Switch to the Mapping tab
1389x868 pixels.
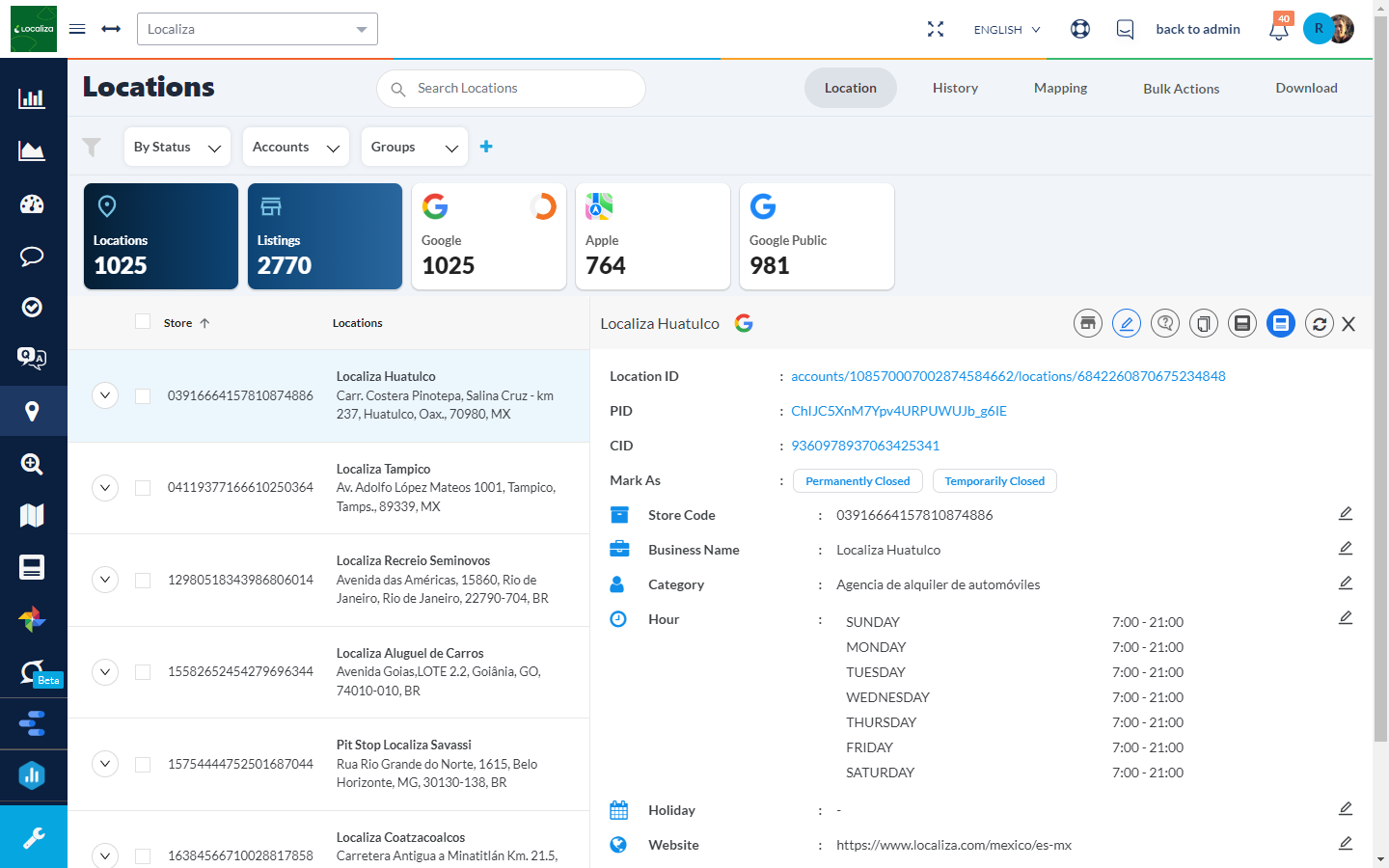coord(1060,88)
